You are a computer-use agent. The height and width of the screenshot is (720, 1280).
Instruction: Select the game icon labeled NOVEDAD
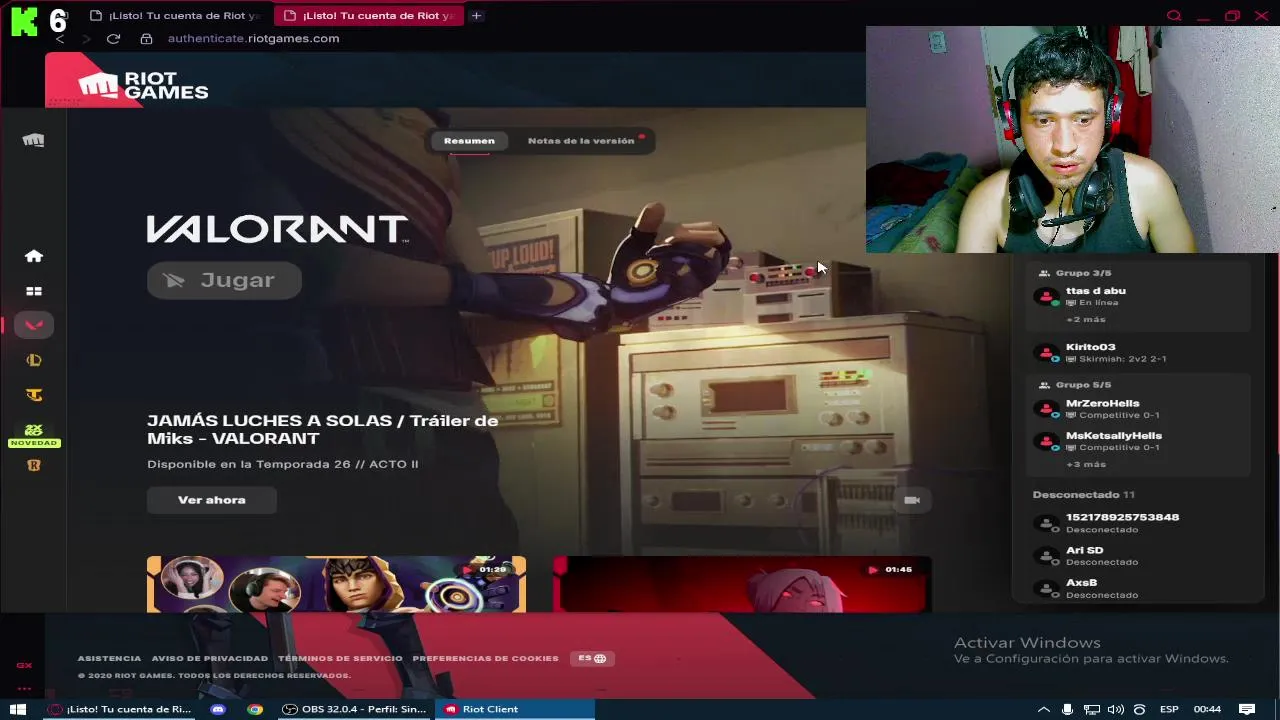pos(34,435)
